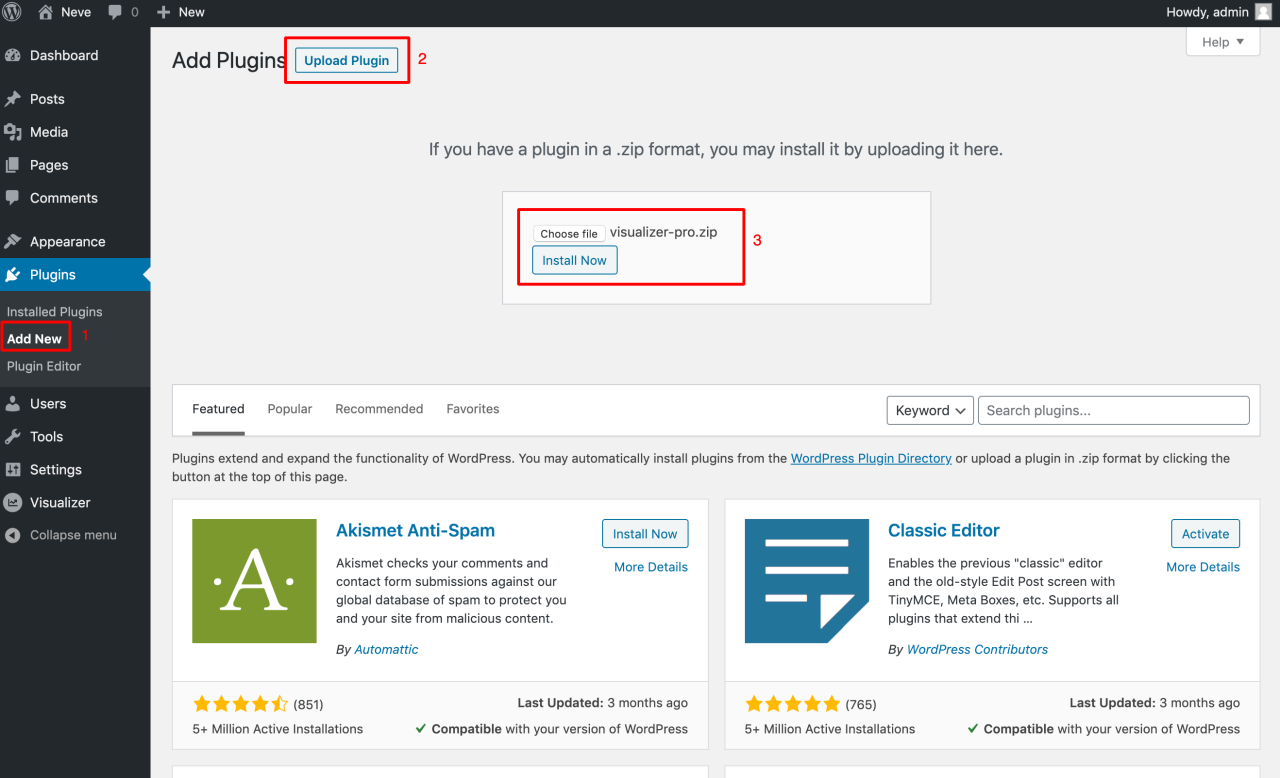Open Installed Plugins submenu item

(x=54, y=312)
